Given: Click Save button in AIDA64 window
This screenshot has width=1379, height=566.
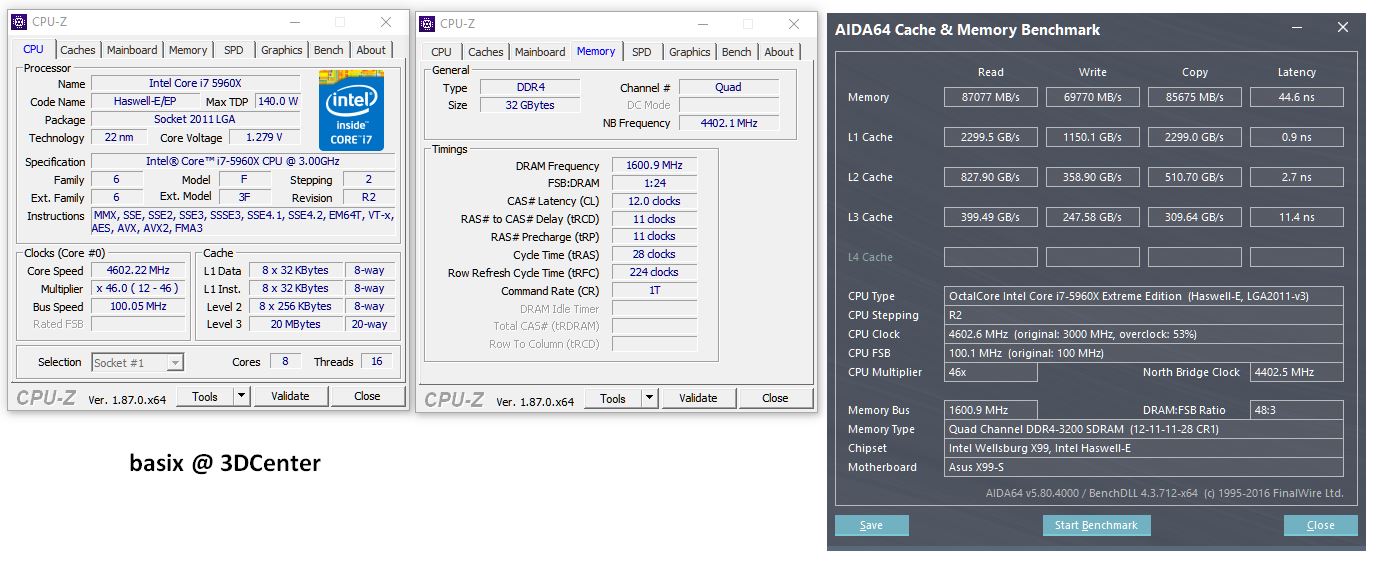Looking at the screenshot, I should click(x=871, y=525).
